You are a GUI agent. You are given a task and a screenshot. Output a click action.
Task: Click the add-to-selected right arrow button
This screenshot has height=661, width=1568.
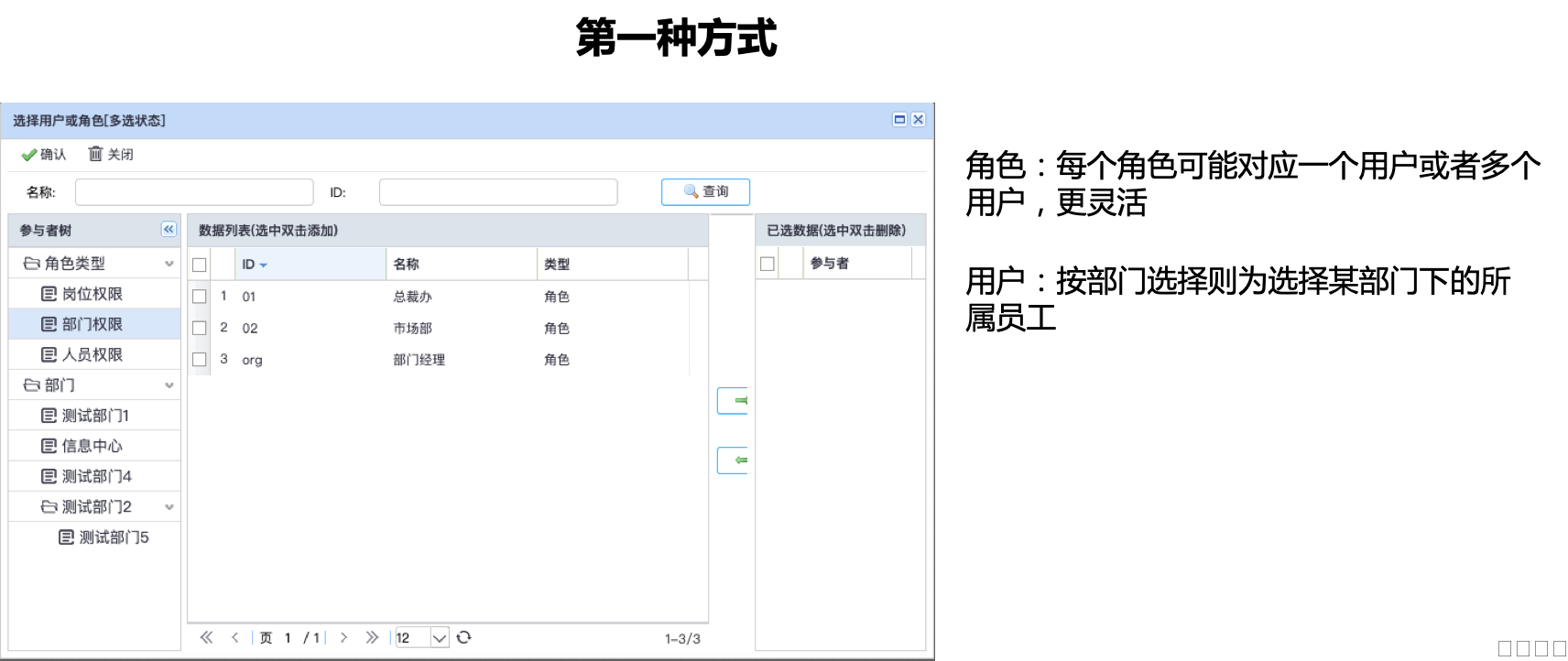(733, 401)
